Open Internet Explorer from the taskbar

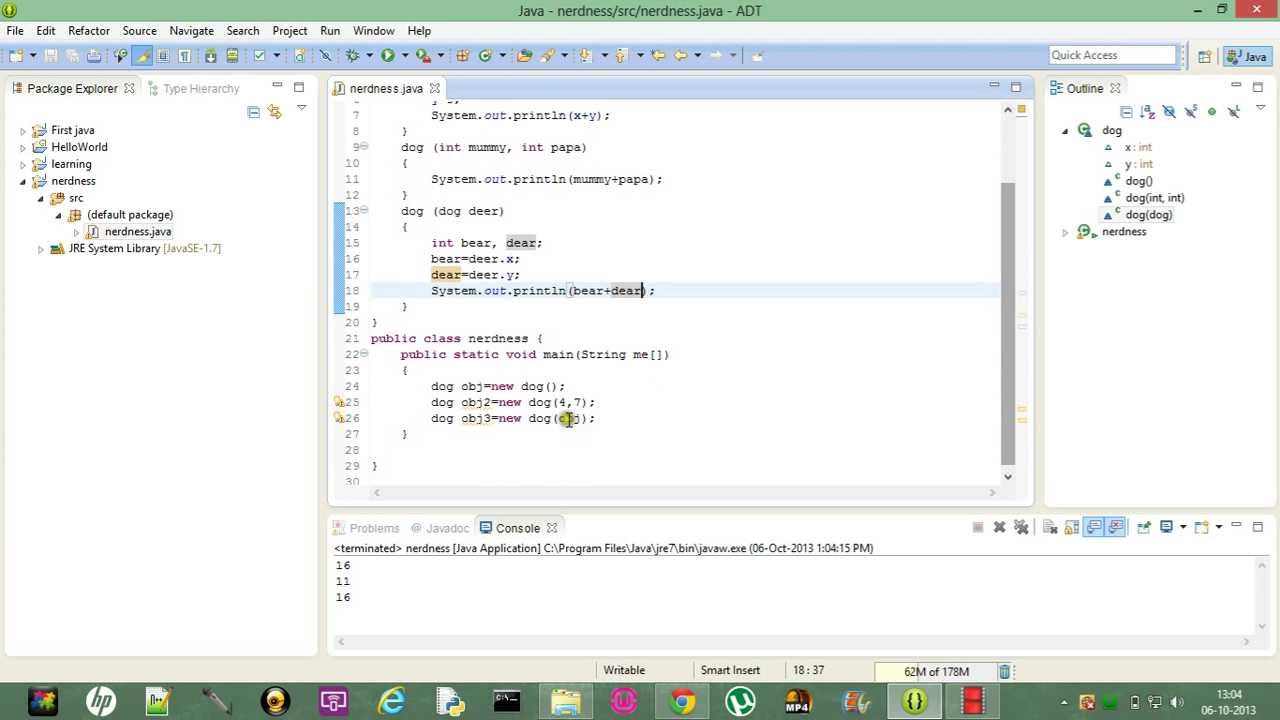tap(391, 701)
